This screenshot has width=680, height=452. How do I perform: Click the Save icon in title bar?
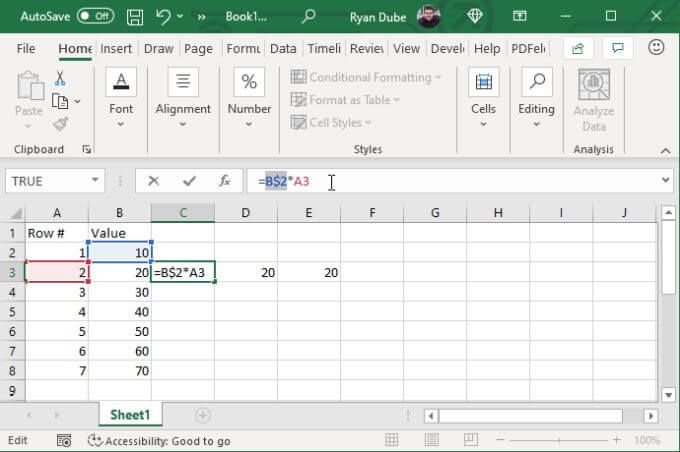tap(134, 16)
